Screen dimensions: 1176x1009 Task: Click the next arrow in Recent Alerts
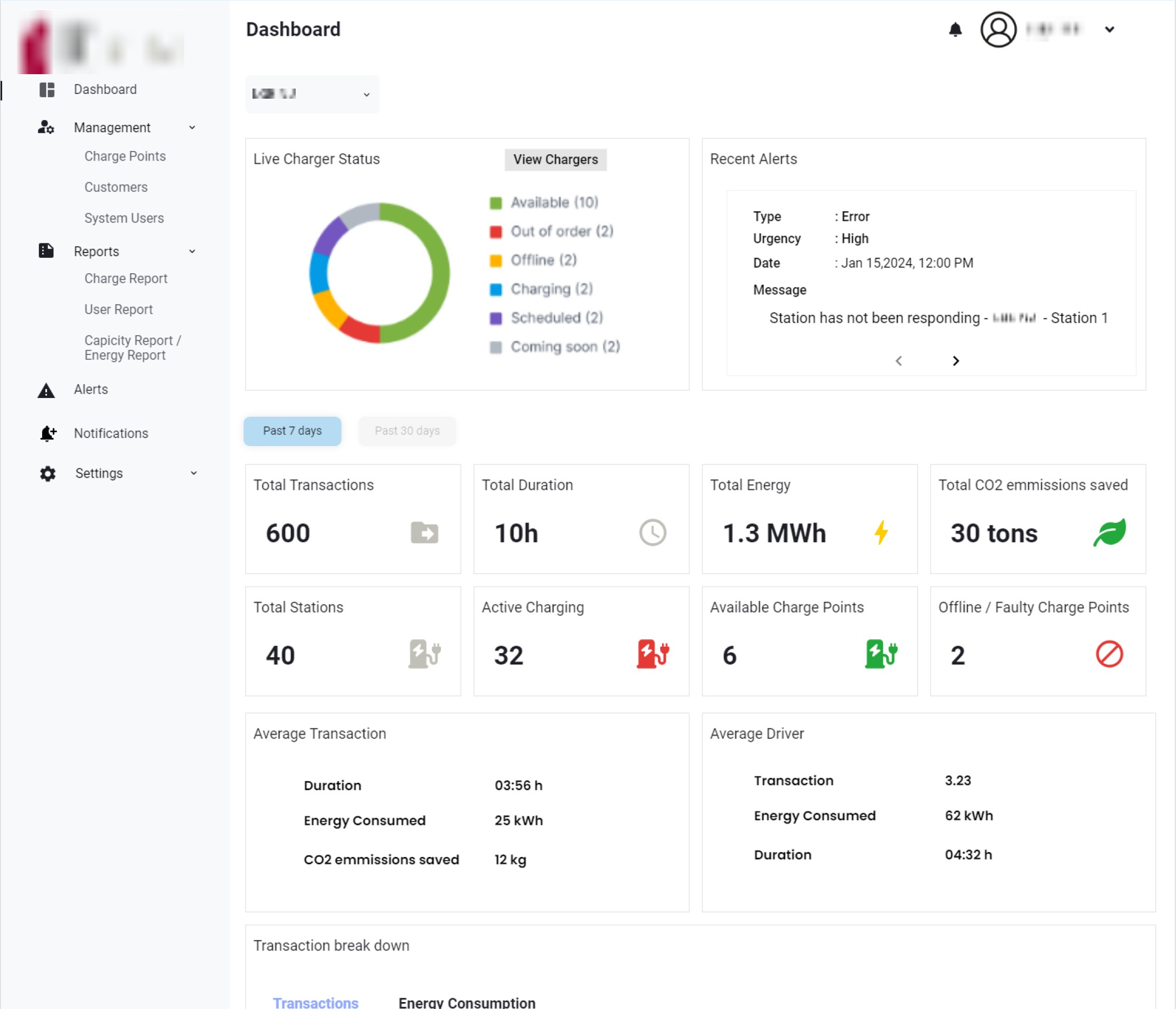coord(956,361)
